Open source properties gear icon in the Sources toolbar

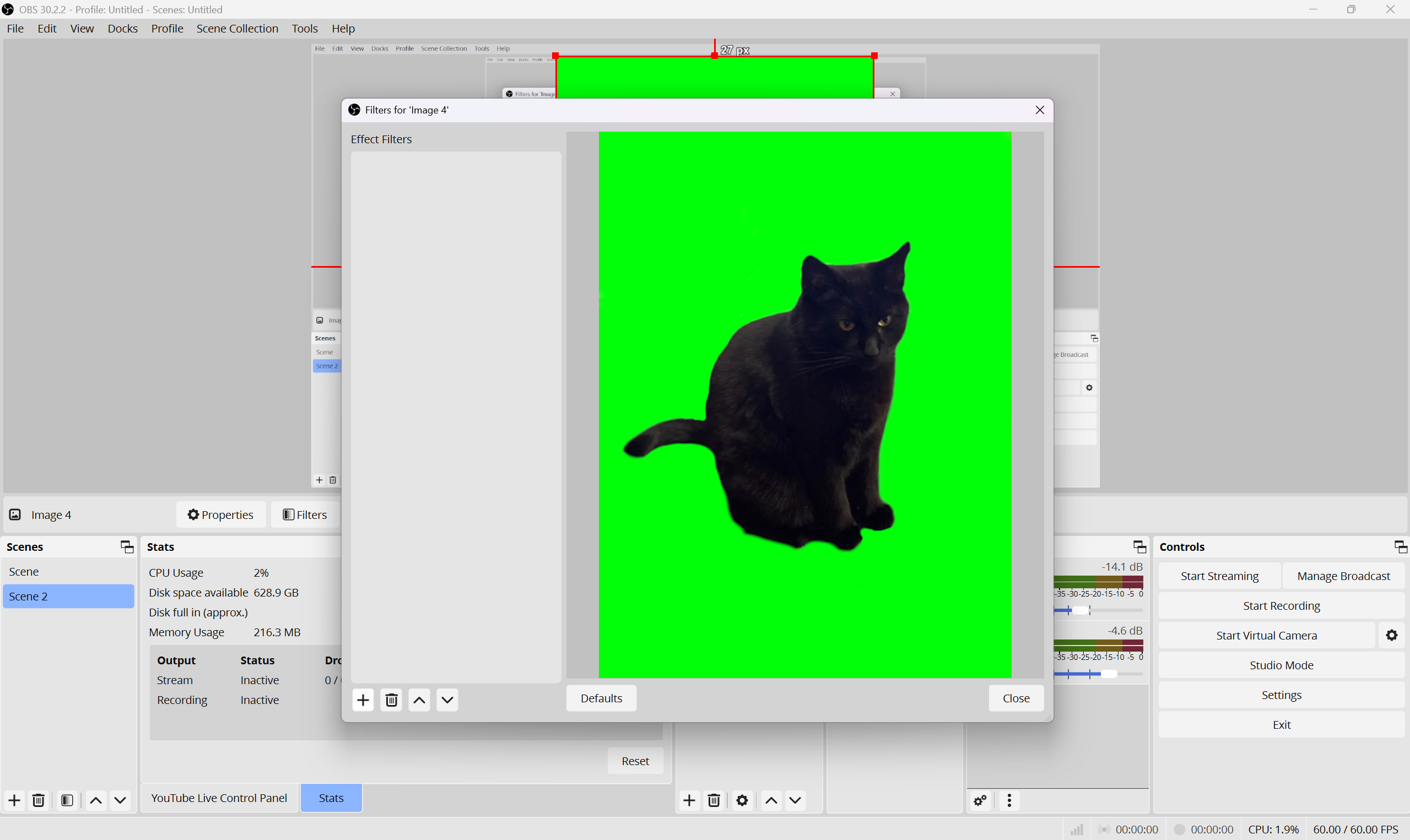pos(742,800)
